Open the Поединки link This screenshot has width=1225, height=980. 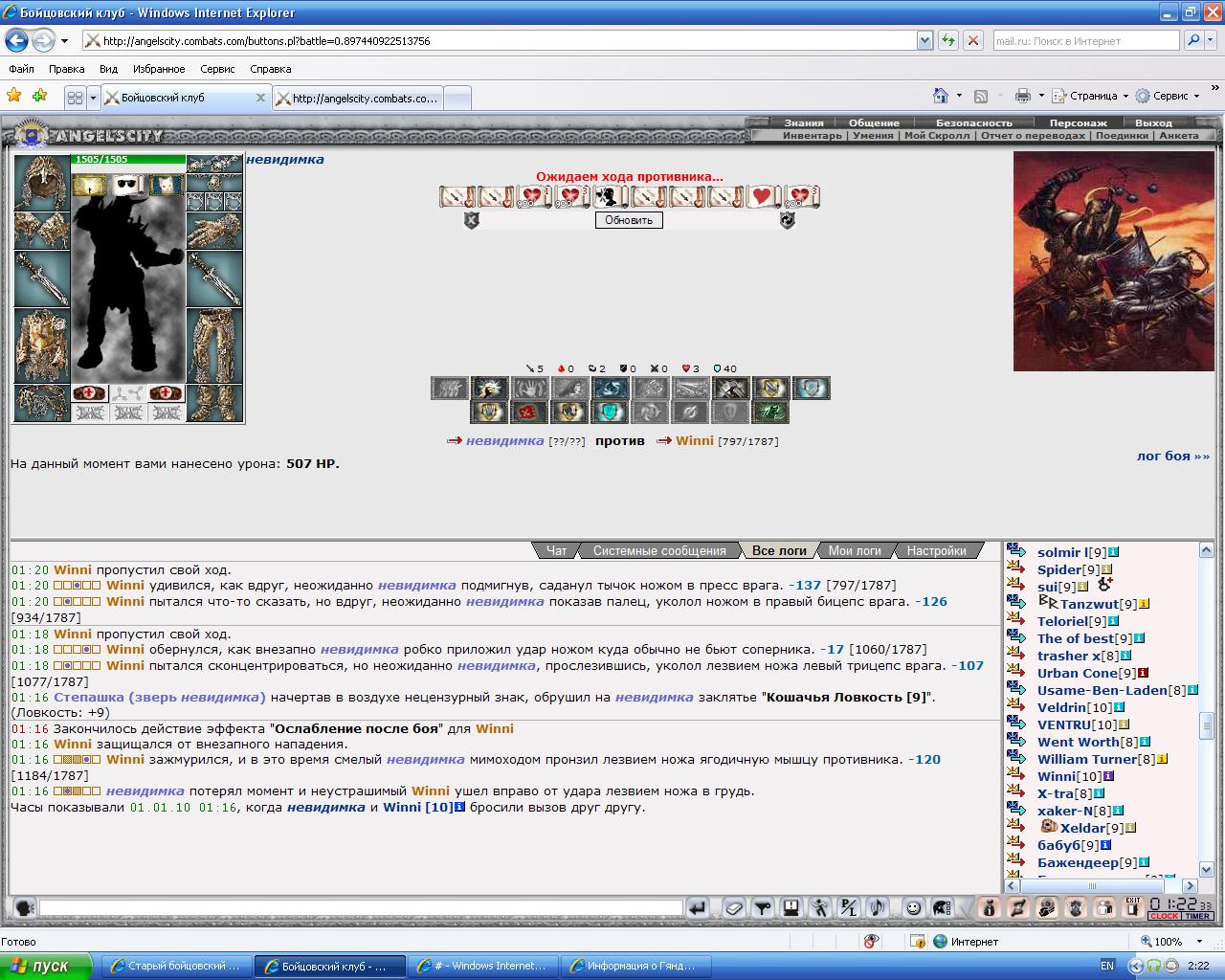(x=1122, y=135)
